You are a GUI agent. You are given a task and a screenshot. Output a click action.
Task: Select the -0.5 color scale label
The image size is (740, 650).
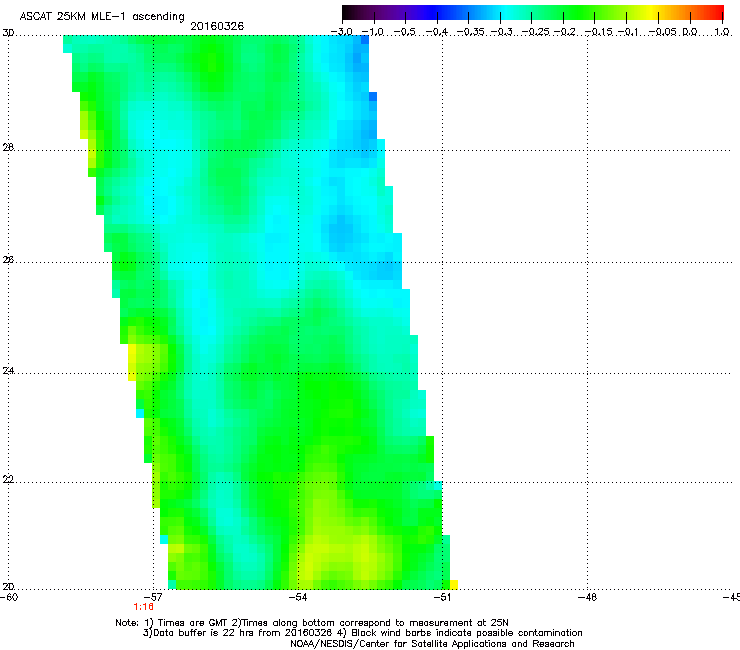[405, 32]
